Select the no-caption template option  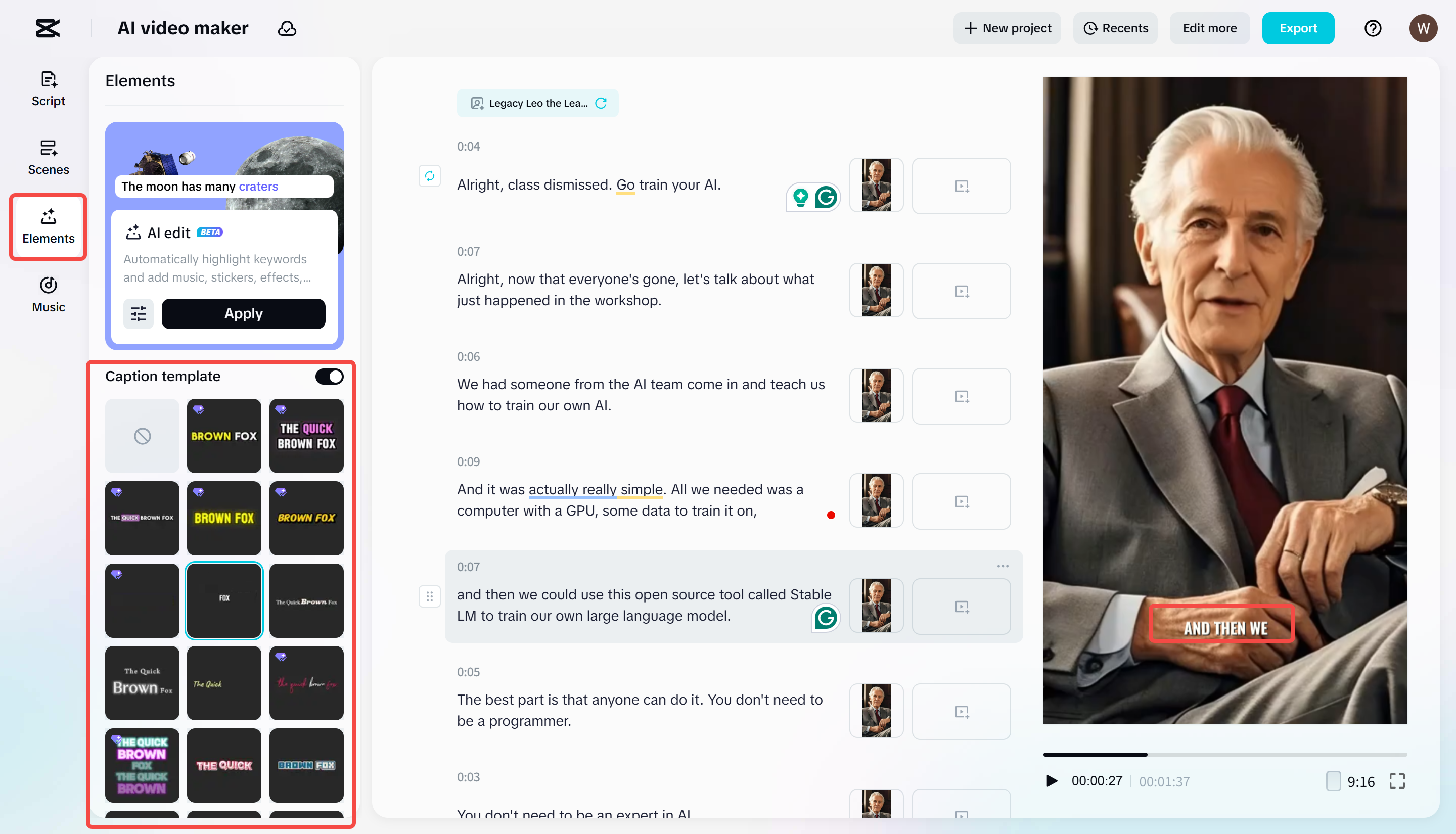pyautogui.click(x=142, y=436)
